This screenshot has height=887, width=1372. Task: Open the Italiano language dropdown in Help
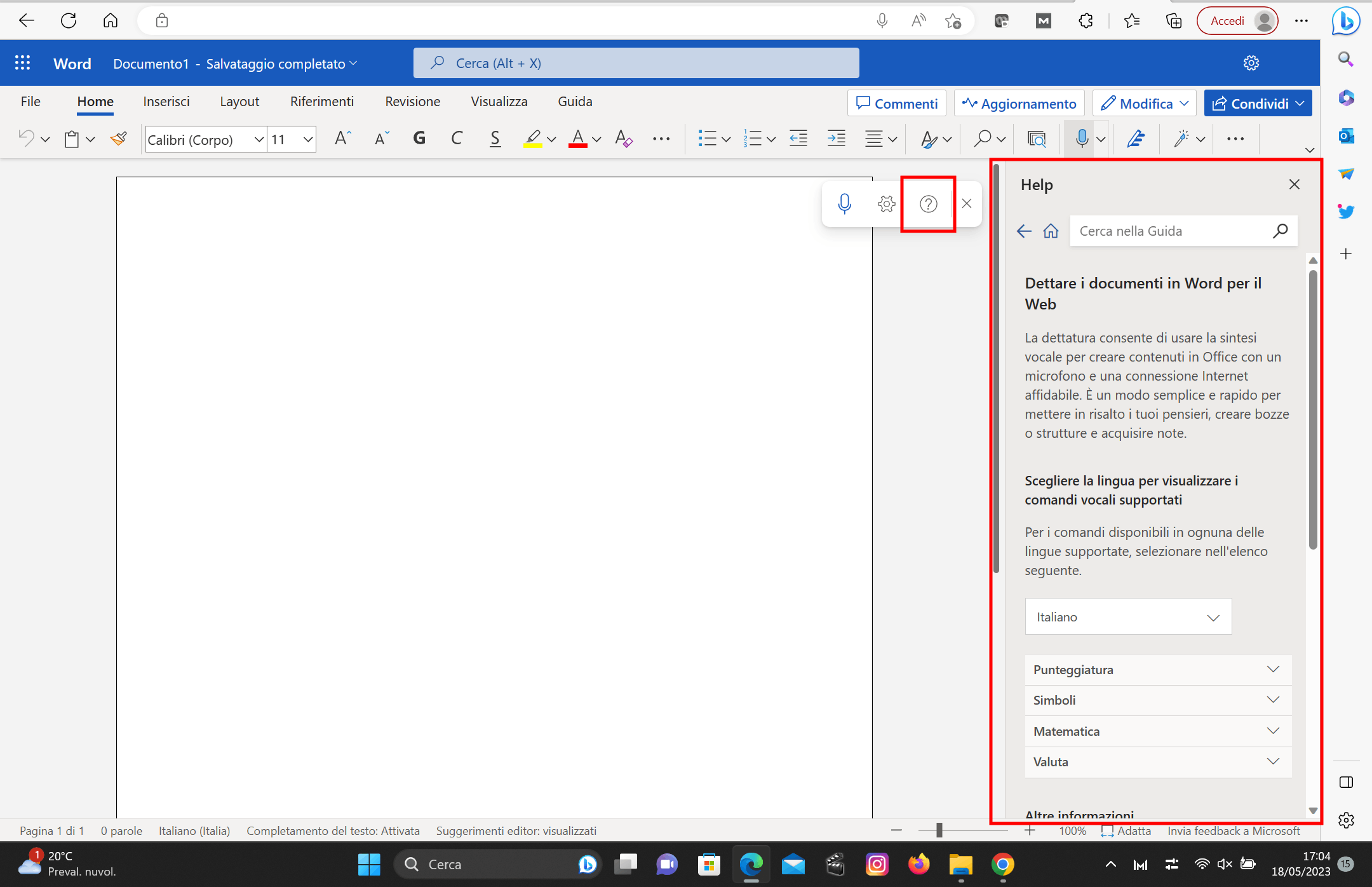click(1127, 616)
